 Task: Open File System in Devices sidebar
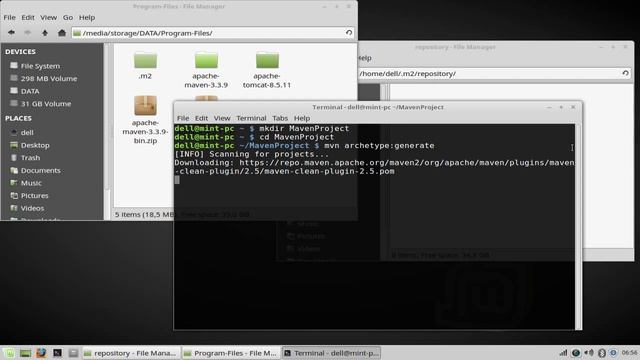pyautogui.click(x=36, y=66)
